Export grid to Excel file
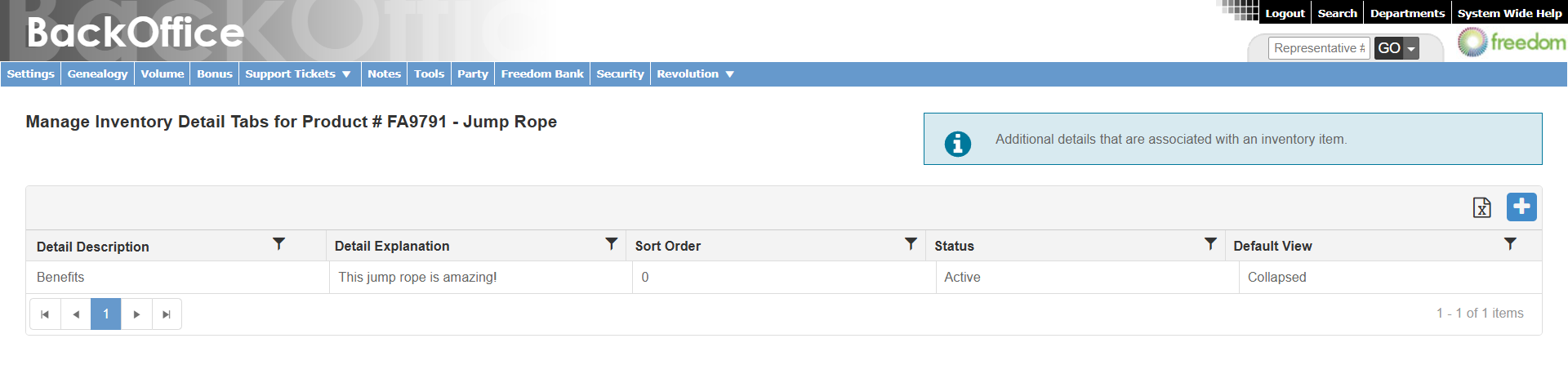The image size is (1568, 365). point(1481,207)
